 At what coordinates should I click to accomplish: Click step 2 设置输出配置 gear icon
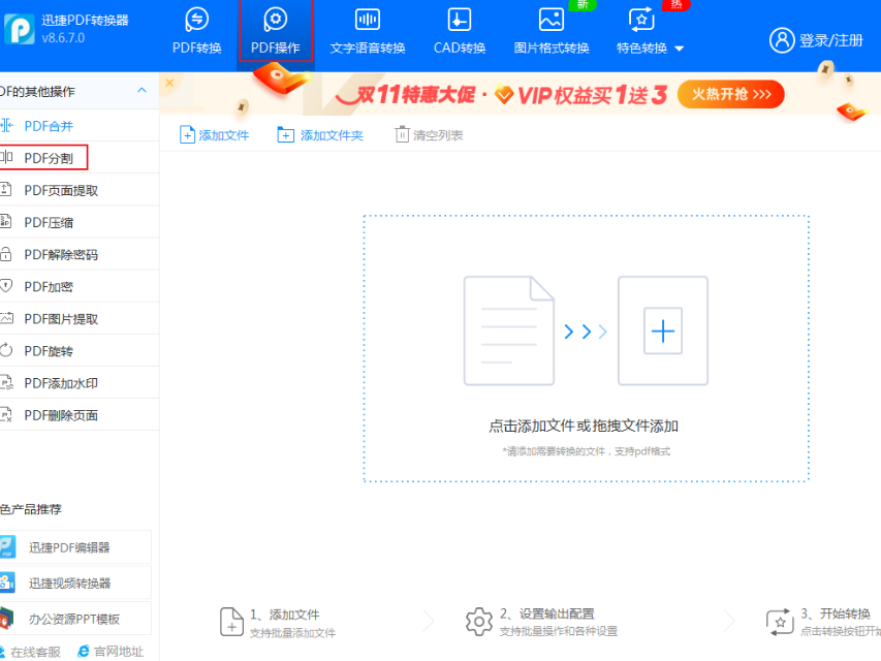point(479,622)
